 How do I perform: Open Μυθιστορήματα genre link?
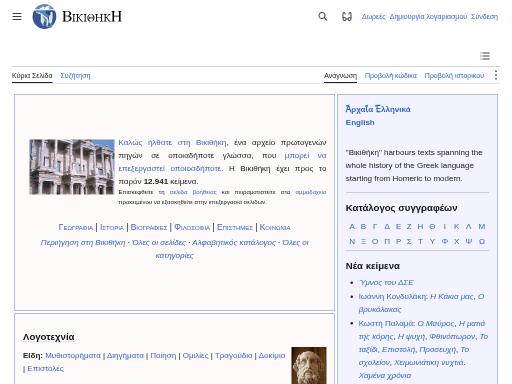tap(73, 355)
